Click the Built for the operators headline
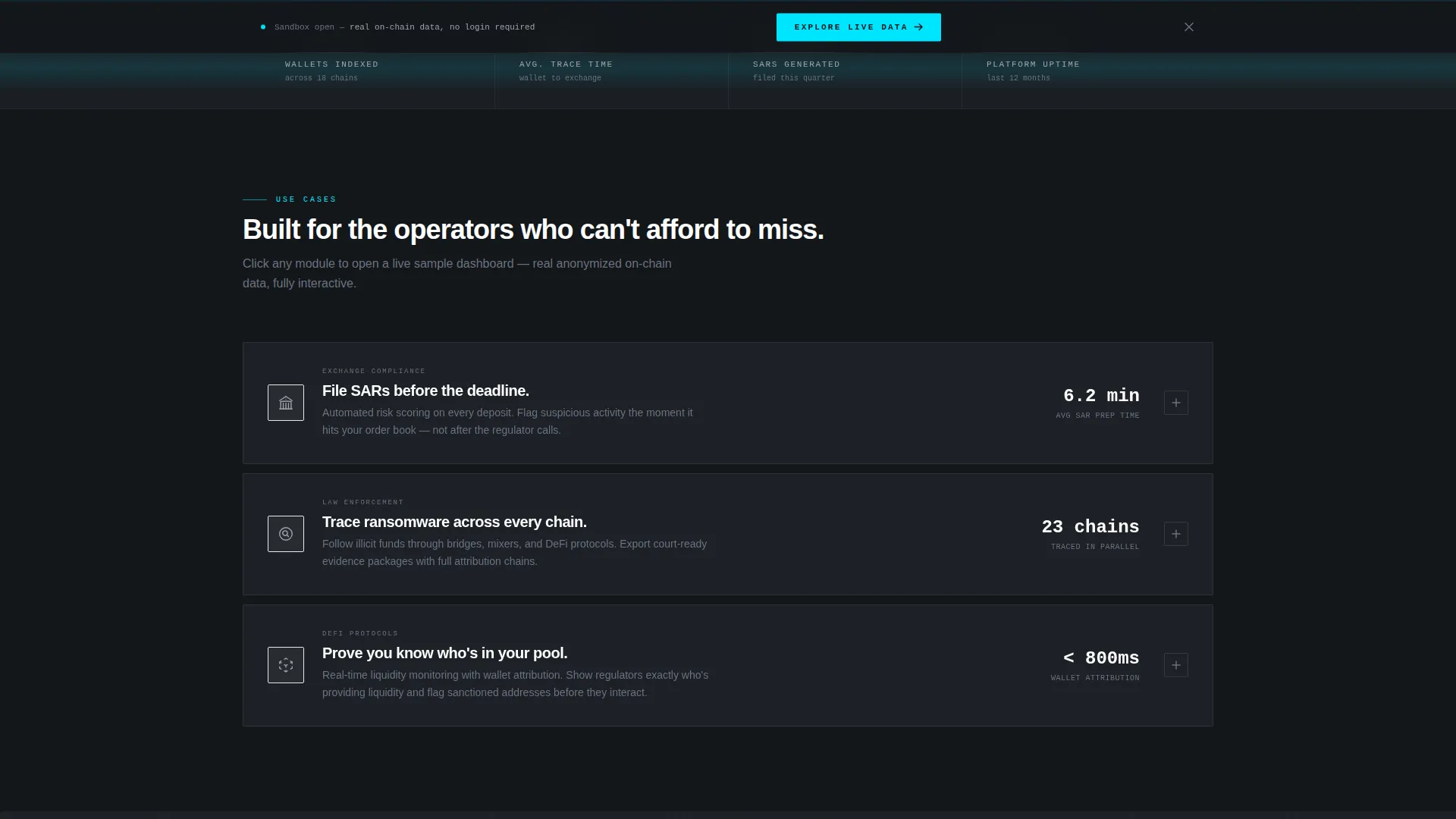Screen dimensions: 1456x819 tap(533, 230)
